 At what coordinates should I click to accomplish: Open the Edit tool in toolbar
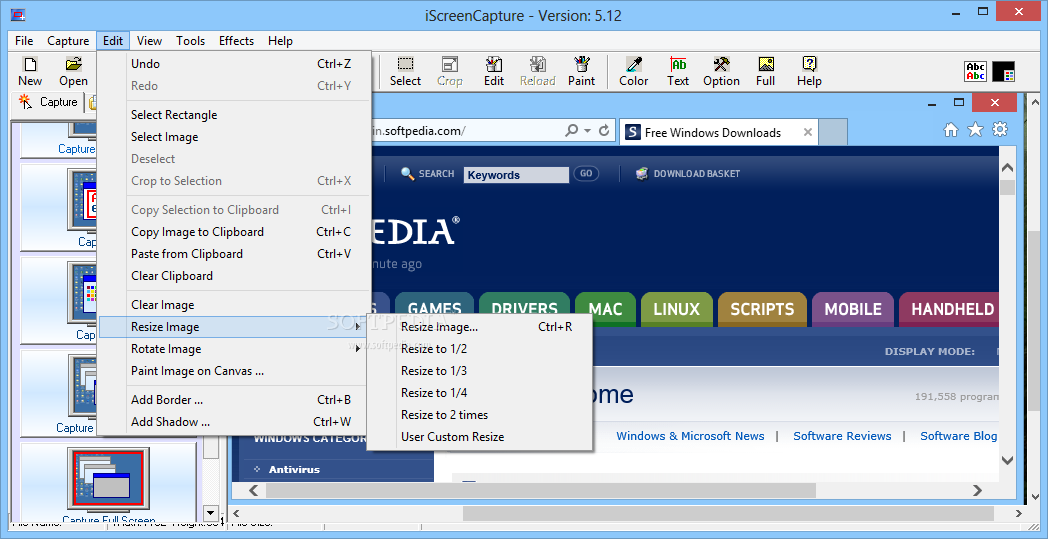point(494,72)
